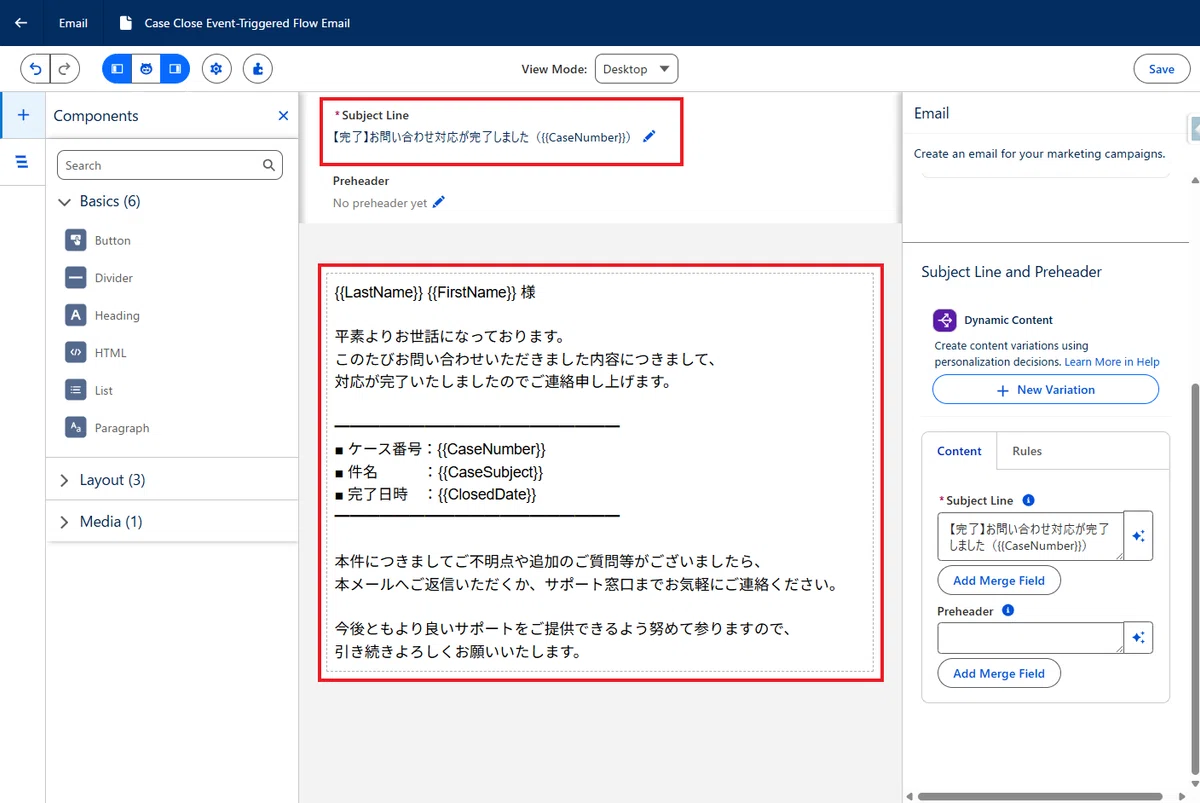Open the View Mode Desktop dropdown
Screen dimensions: 1200x803
click(636, 69)
